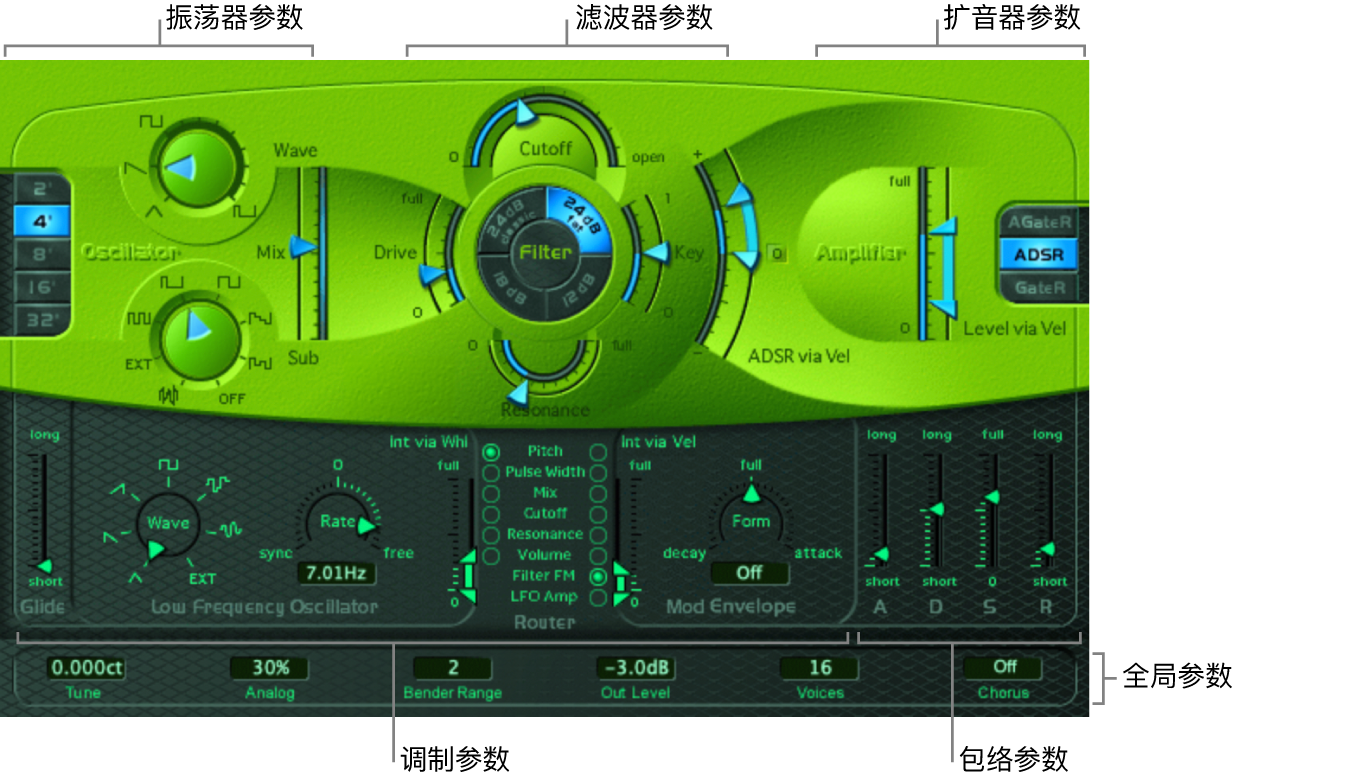Choose the ADSR amplifier envelope mode
This screenshot has width=1370, height=779.
click(1039, 255)
